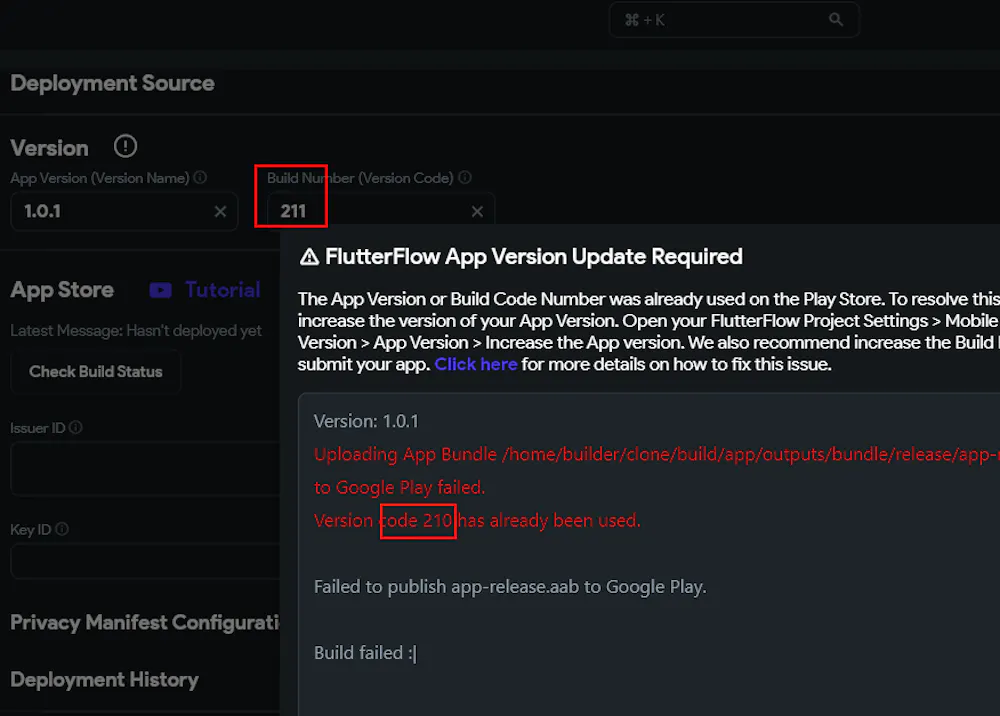Open the Click here troubleshooting link
This screenshot has width=1000, height=716.
[x=476, y=364]
